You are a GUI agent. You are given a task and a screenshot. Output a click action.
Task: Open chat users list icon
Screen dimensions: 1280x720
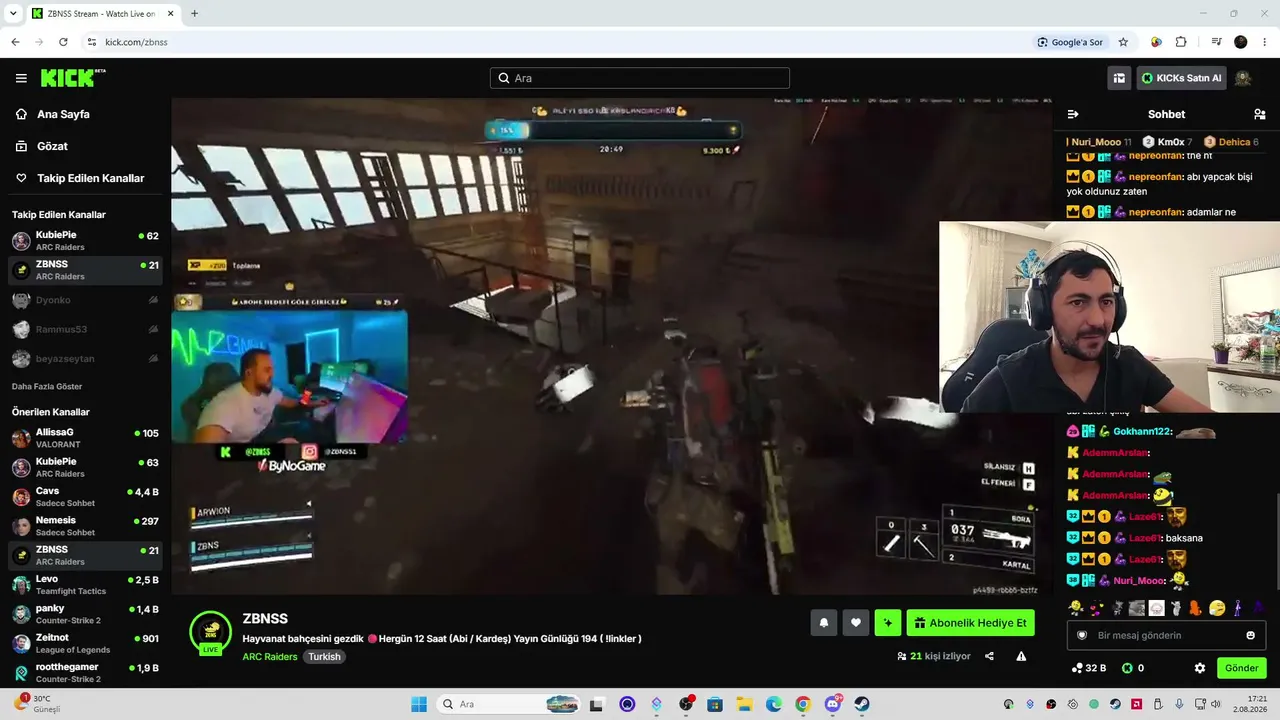(x=1259, y=114)
